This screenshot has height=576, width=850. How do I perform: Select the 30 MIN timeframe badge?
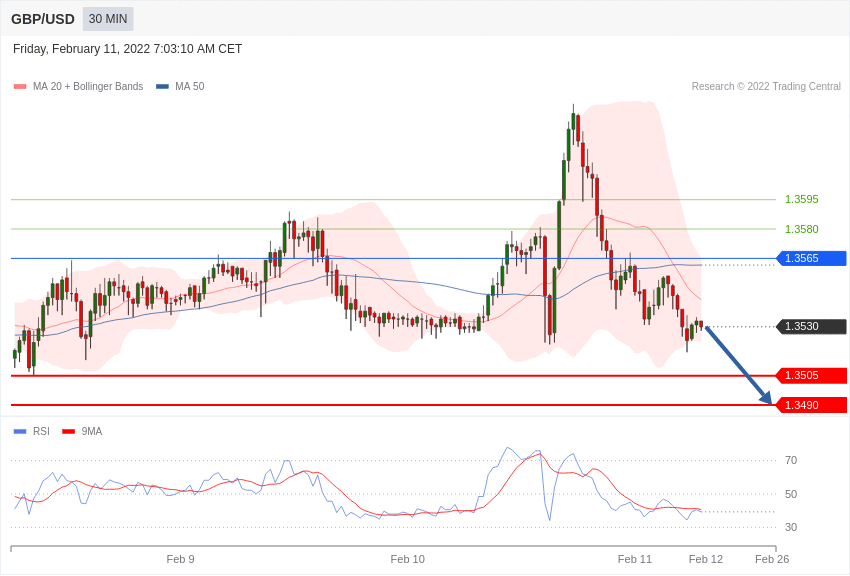(108, 19)
